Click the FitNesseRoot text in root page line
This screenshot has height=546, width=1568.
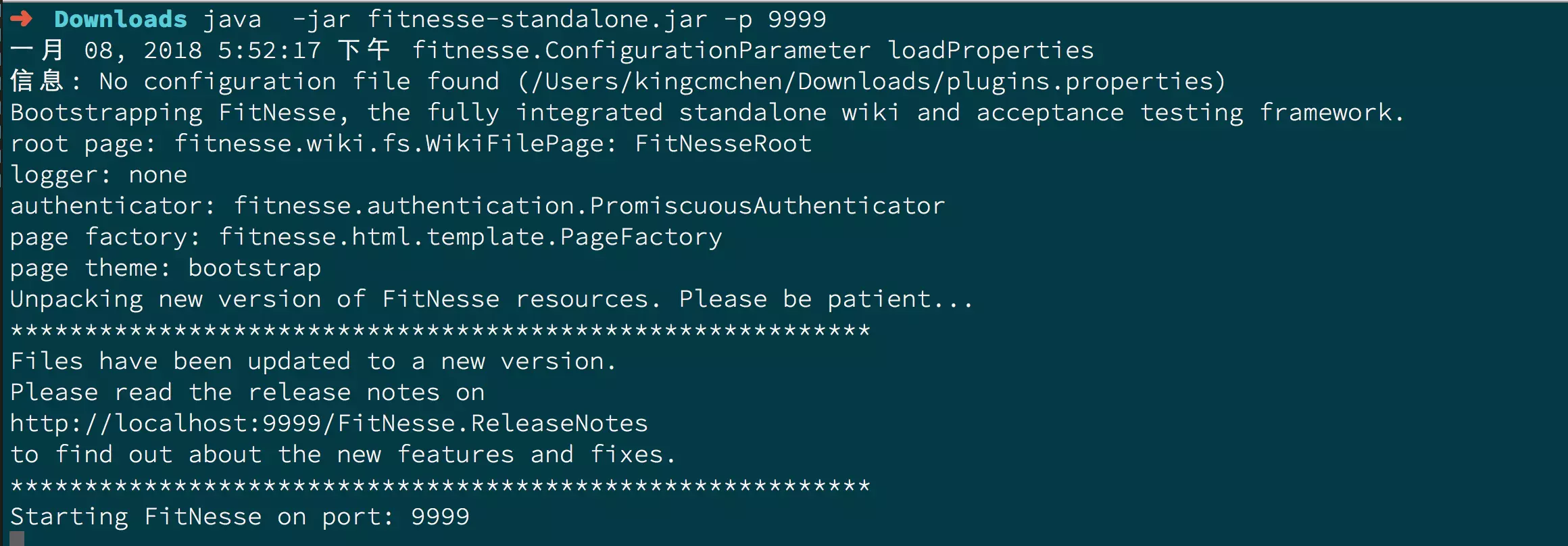pyautogui.click(x=723, y=144)
